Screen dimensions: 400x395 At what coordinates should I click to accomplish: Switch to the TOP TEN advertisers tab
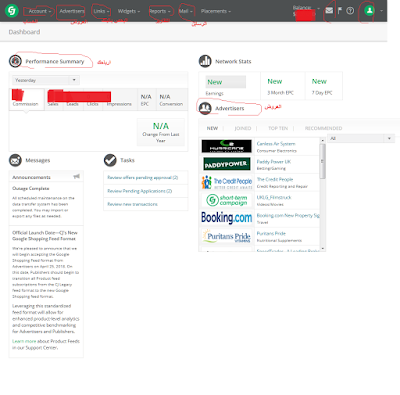tap(278, 128)
